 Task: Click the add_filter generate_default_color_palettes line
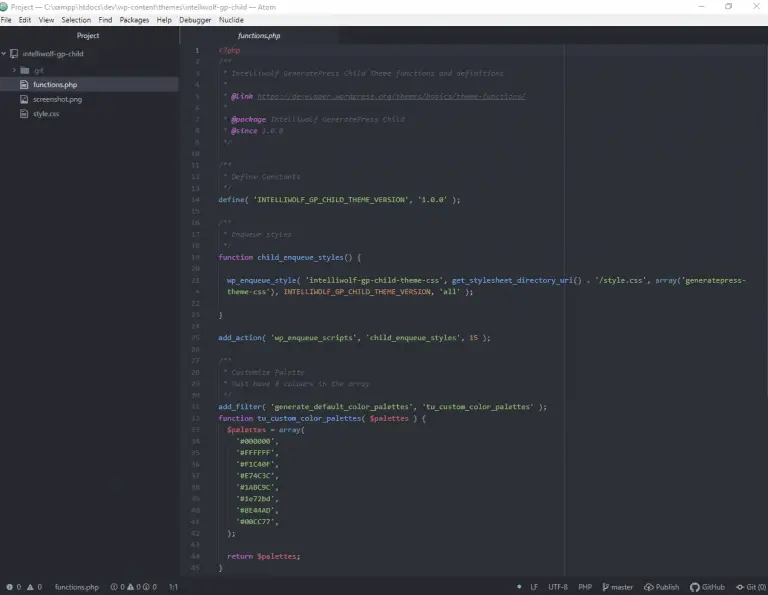[382, 407]
